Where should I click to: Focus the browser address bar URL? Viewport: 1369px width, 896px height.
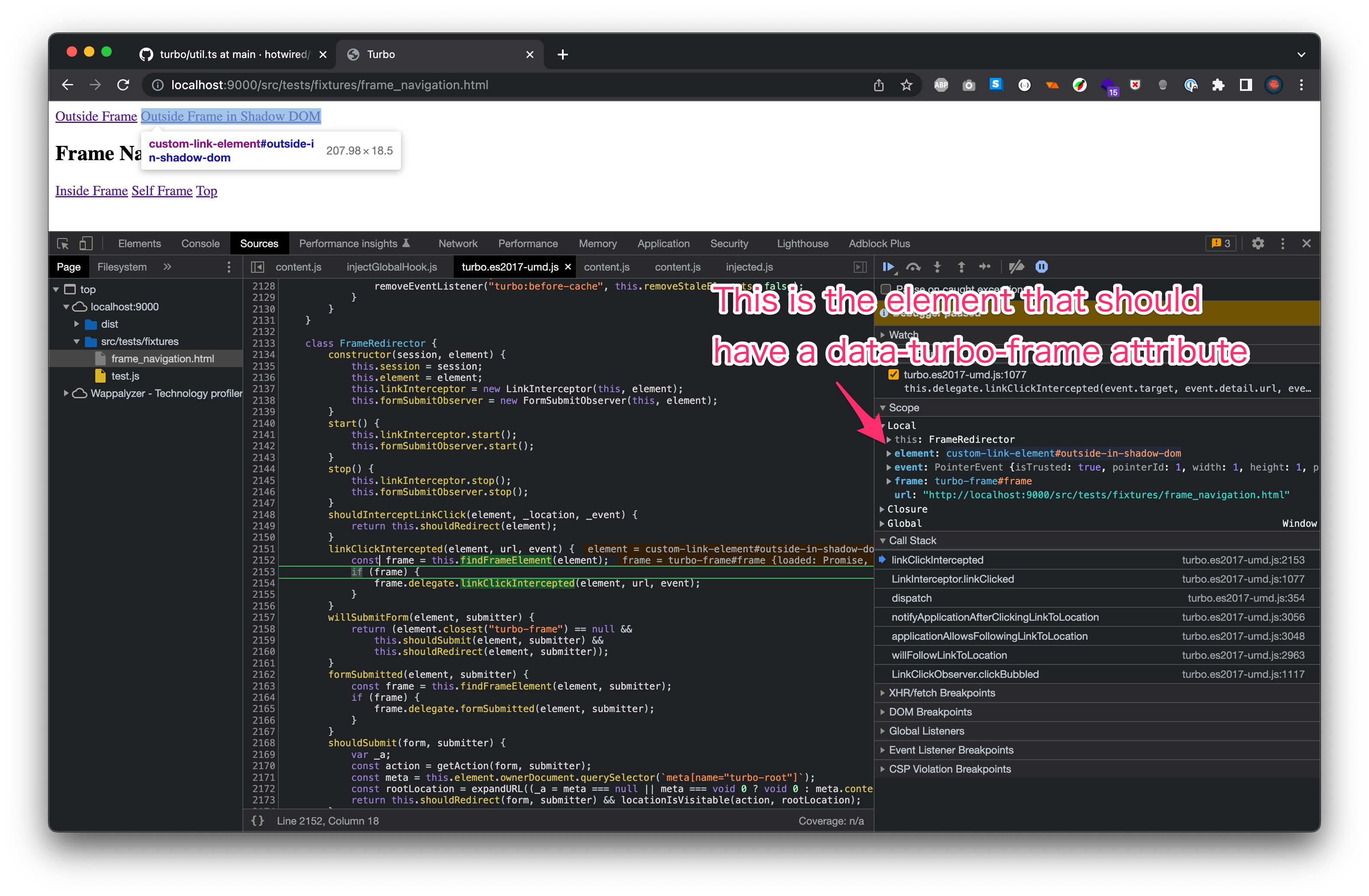pos(329,85)
